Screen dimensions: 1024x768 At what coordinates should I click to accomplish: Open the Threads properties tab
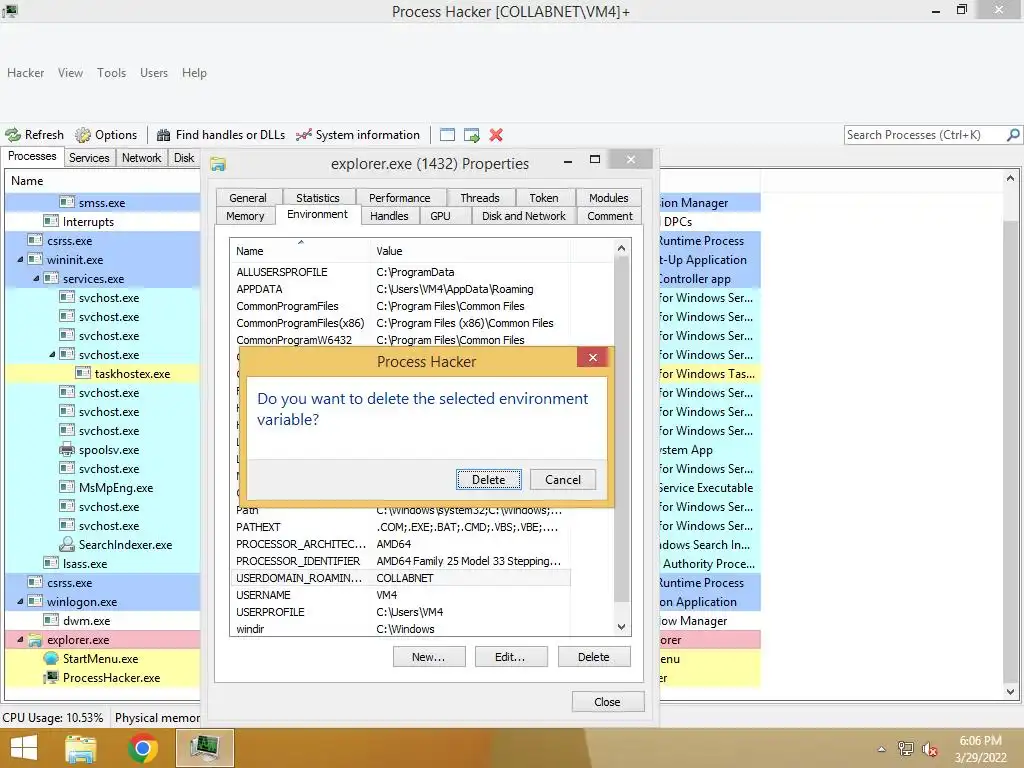480,198
